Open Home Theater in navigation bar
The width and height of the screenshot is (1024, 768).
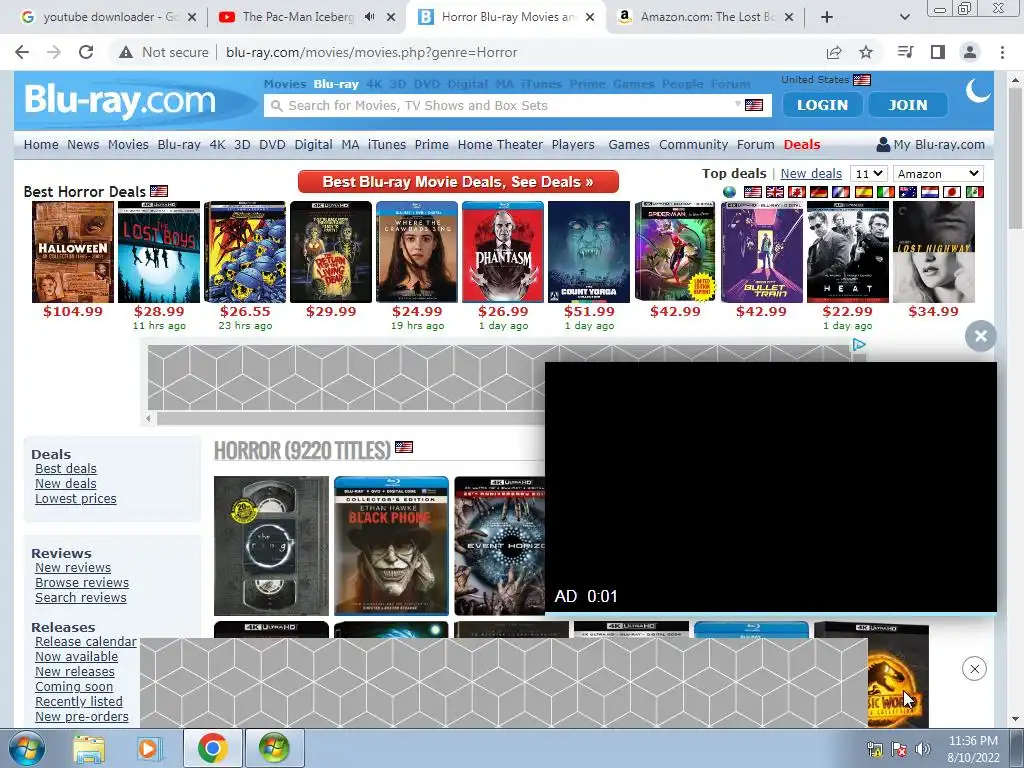click(x=500, y=144)
